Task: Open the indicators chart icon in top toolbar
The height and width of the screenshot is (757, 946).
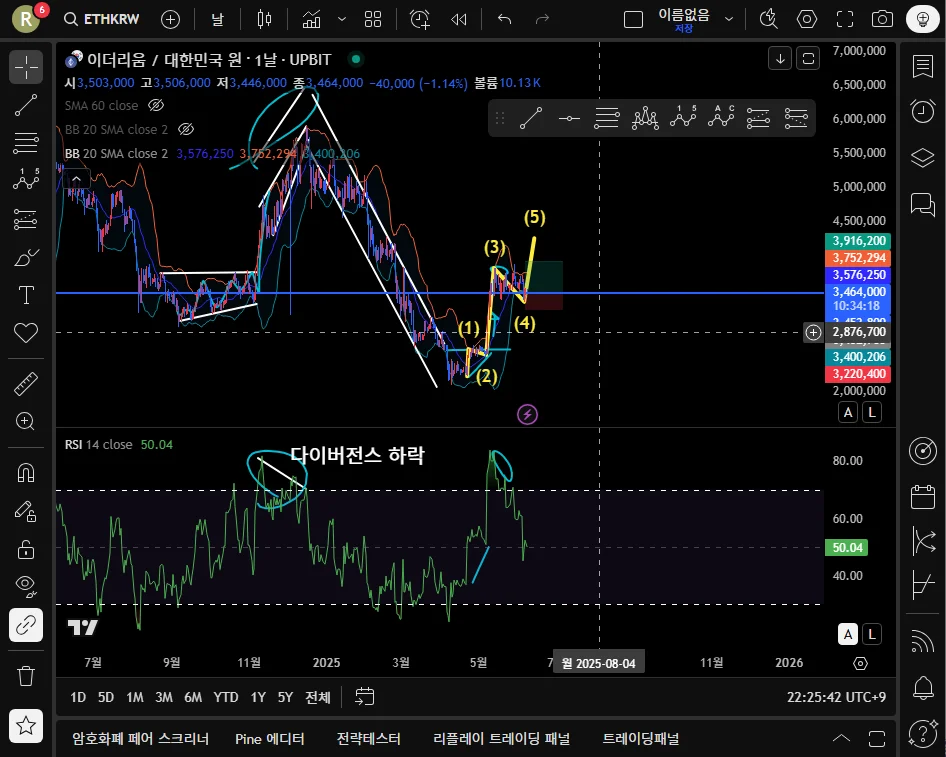Action: pos(312,19)
